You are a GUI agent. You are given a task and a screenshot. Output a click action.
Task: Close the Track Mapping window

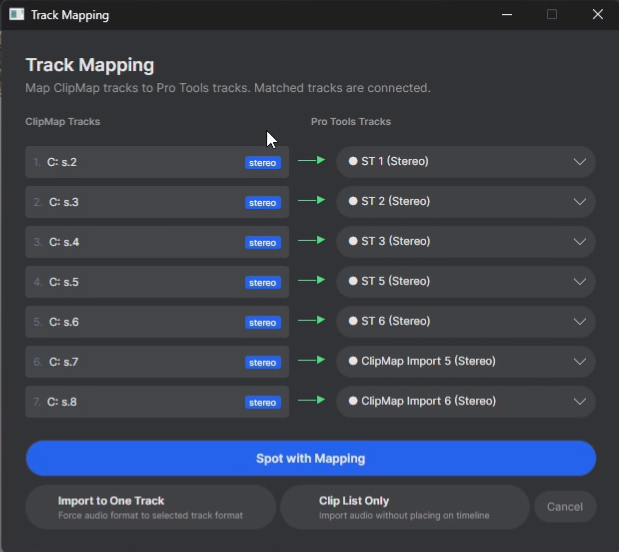click(x=598, y=15)
